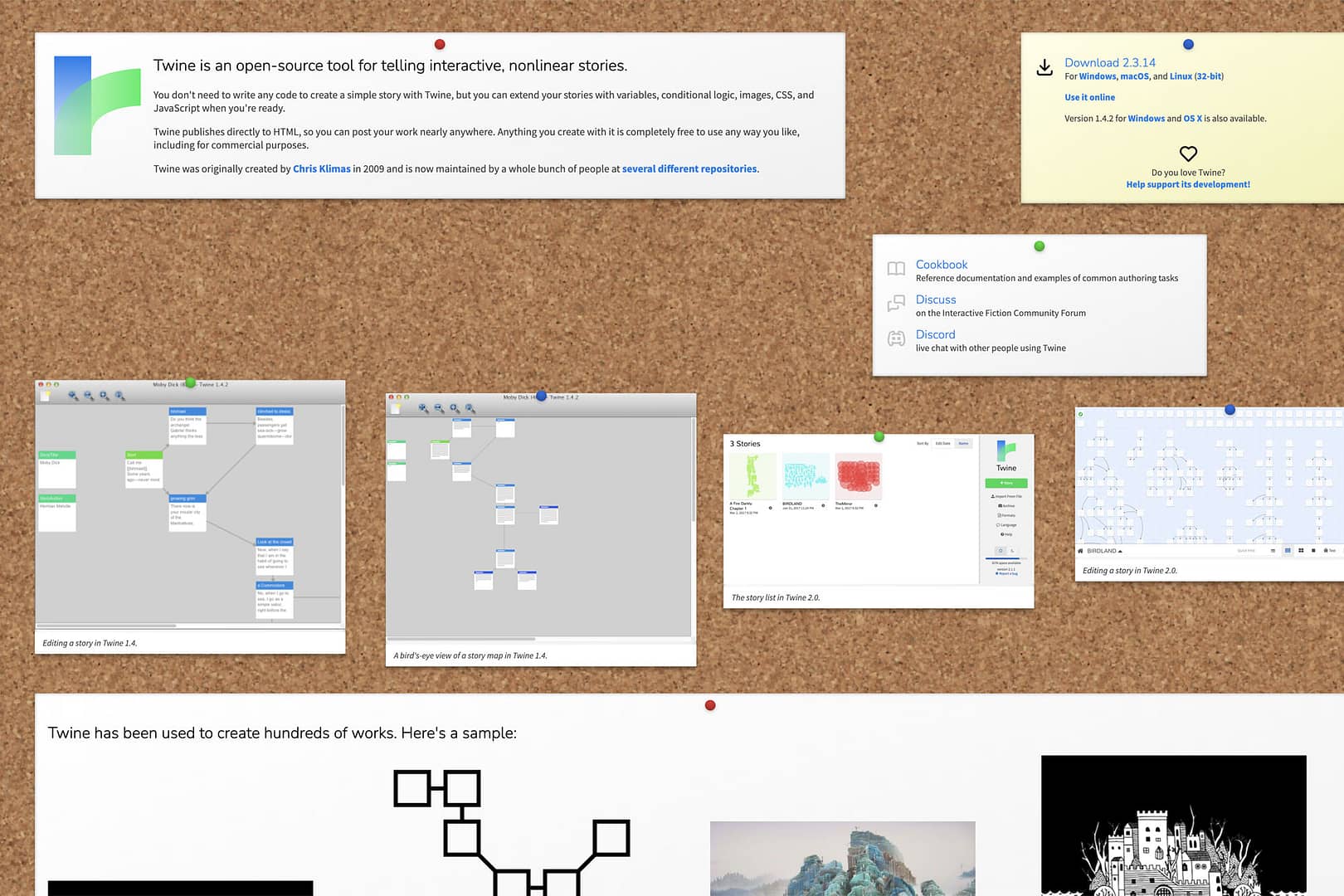Open the black-and-white castle sample work

pyautogui.click(x=1174, y=825)
